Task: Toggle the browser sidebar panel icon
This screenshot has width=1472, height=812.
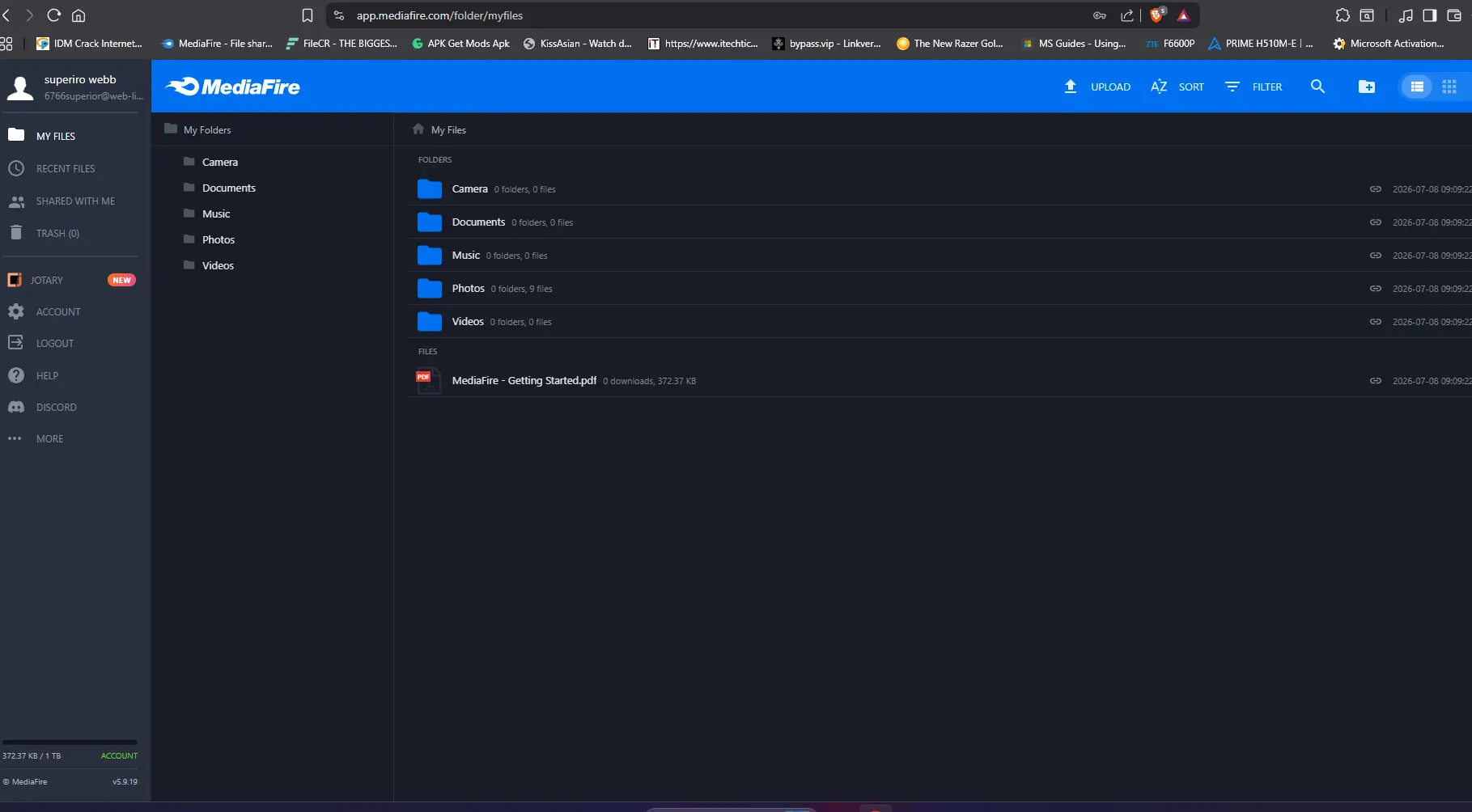Action: click(x=1429, y=15)
